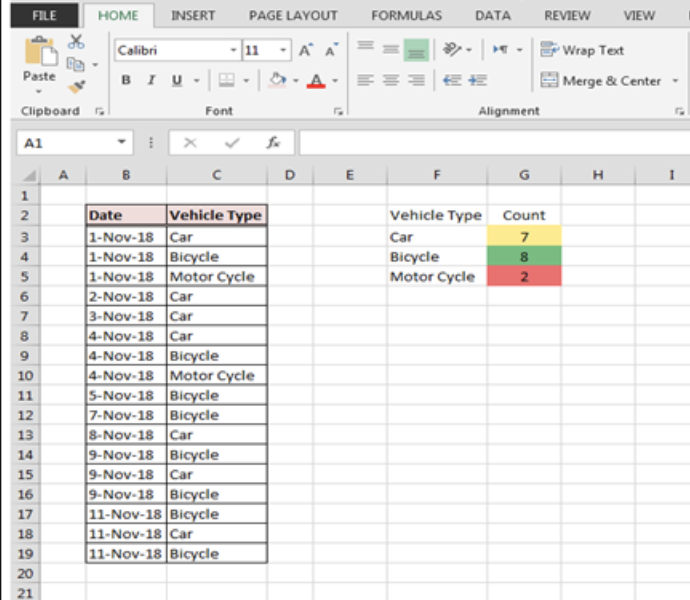Select the red Motor Cycle count cell
Viewport: 690px width, 600px height.
(x=524, y=276)
